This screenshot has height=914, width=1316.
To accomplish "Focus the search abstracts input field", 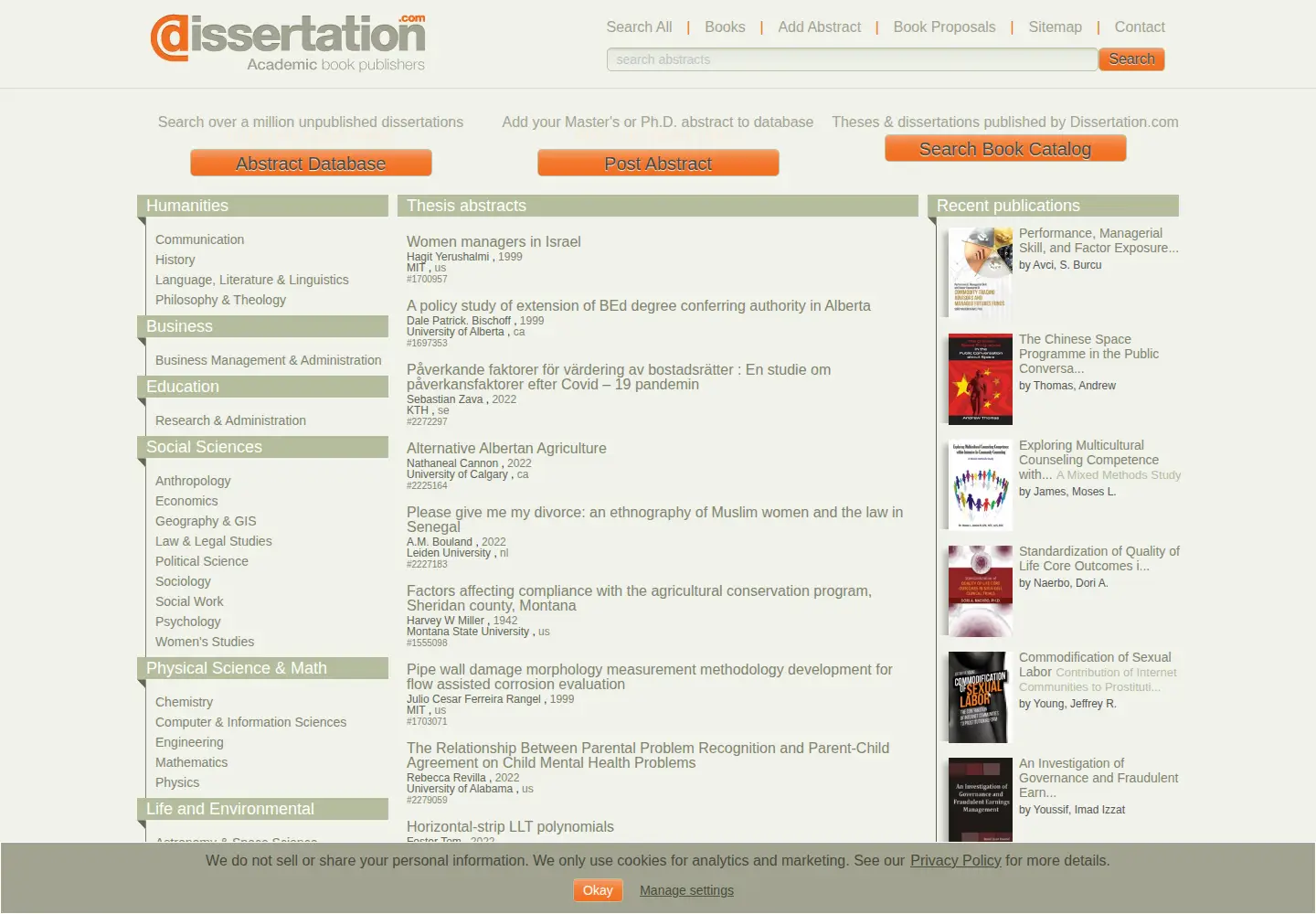I will click(x=852, y=59).
